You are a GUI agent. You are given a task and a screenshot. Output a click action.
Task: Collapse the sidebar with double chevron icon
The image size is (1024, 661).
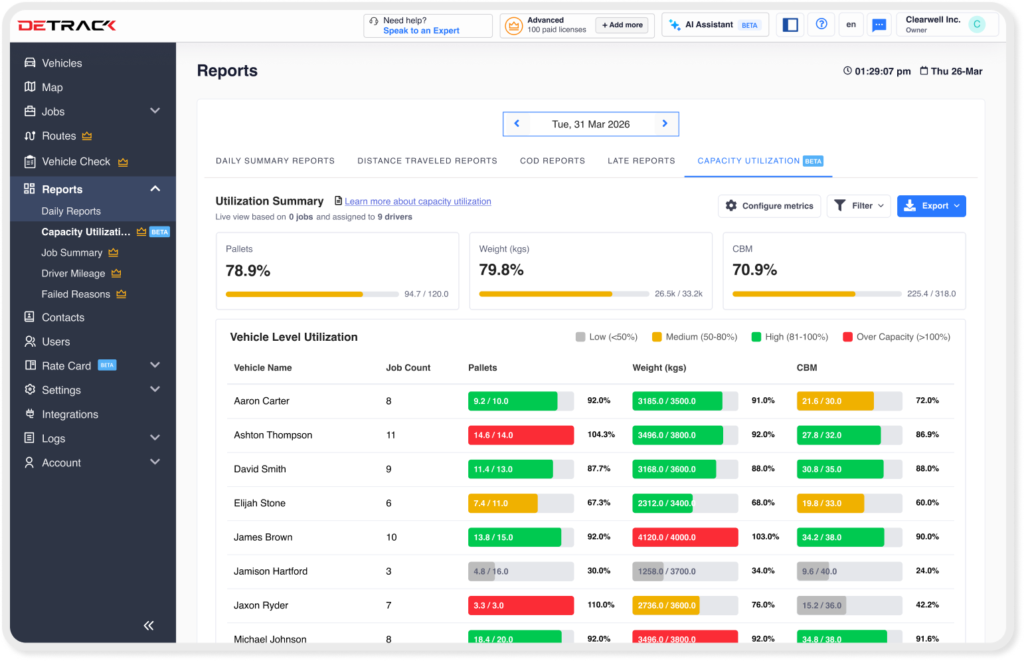(148, 626)
